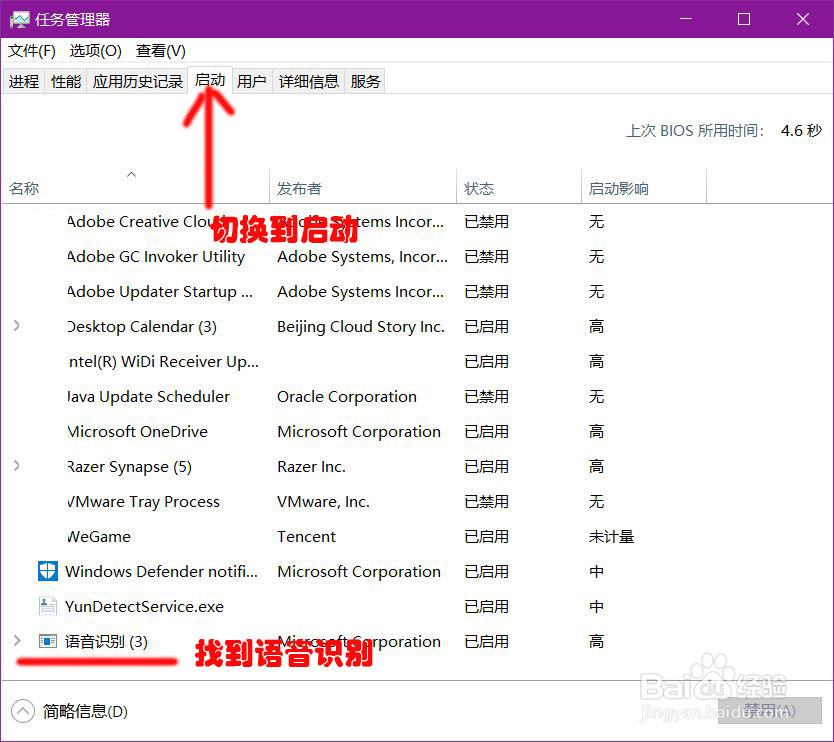Open the 选项 menu
Viewport: 834px width, 742px height.
[x=95, y=51]
